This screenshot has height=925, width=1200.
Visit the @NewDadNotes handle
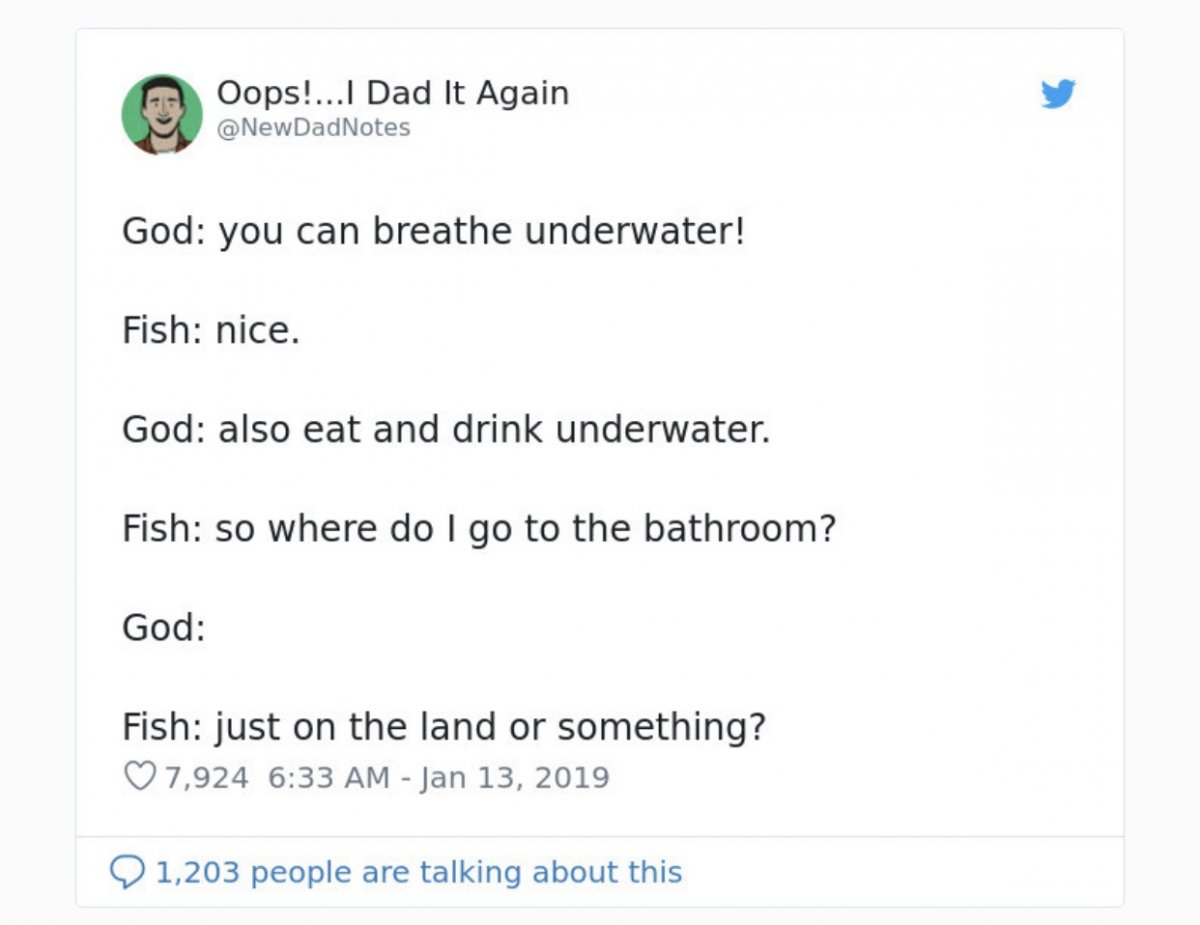coord(314,128)
